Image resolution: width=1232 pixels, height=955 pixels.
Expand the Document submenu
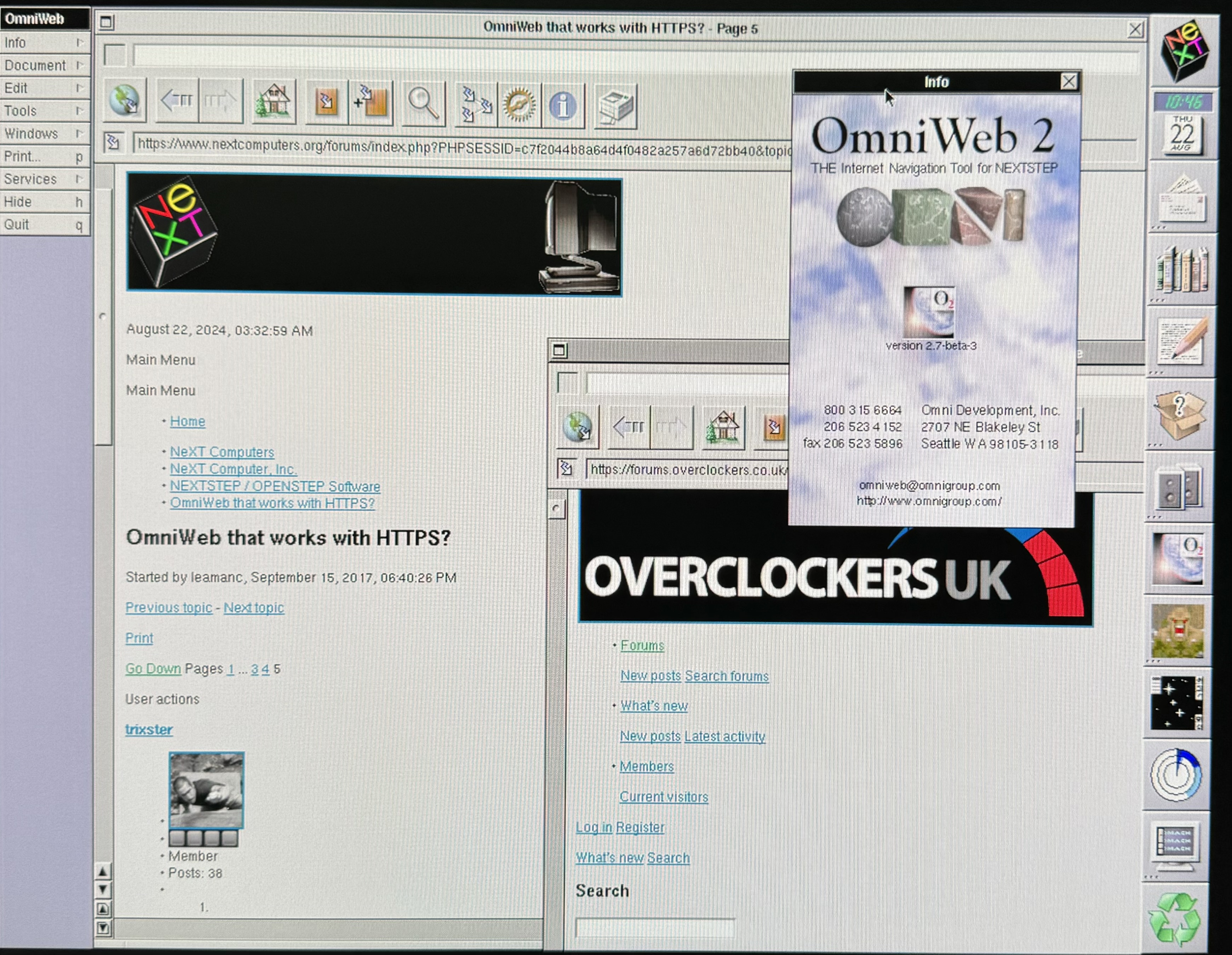pyautogui.click(x=45, y=66)
